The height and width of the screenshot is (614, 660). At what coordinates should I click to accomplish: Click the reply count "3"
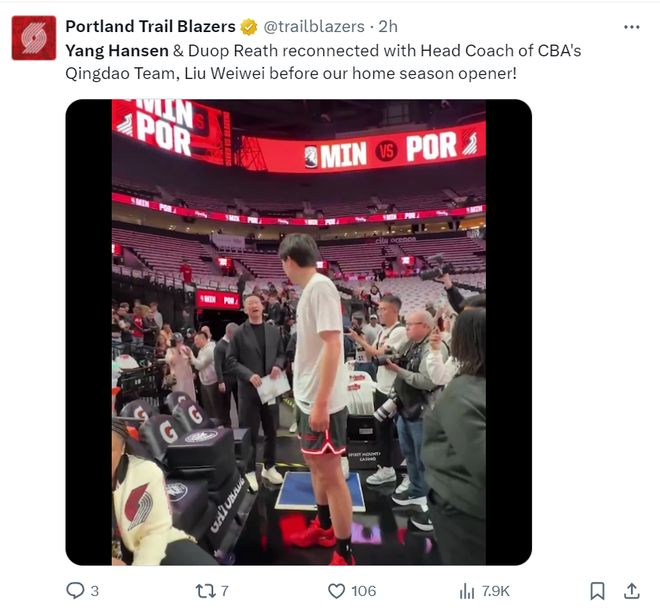coord(95,591)
